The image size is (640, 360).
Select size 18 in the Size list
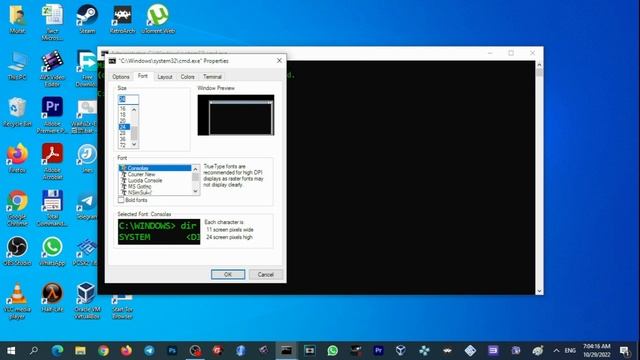coord(124,115)
